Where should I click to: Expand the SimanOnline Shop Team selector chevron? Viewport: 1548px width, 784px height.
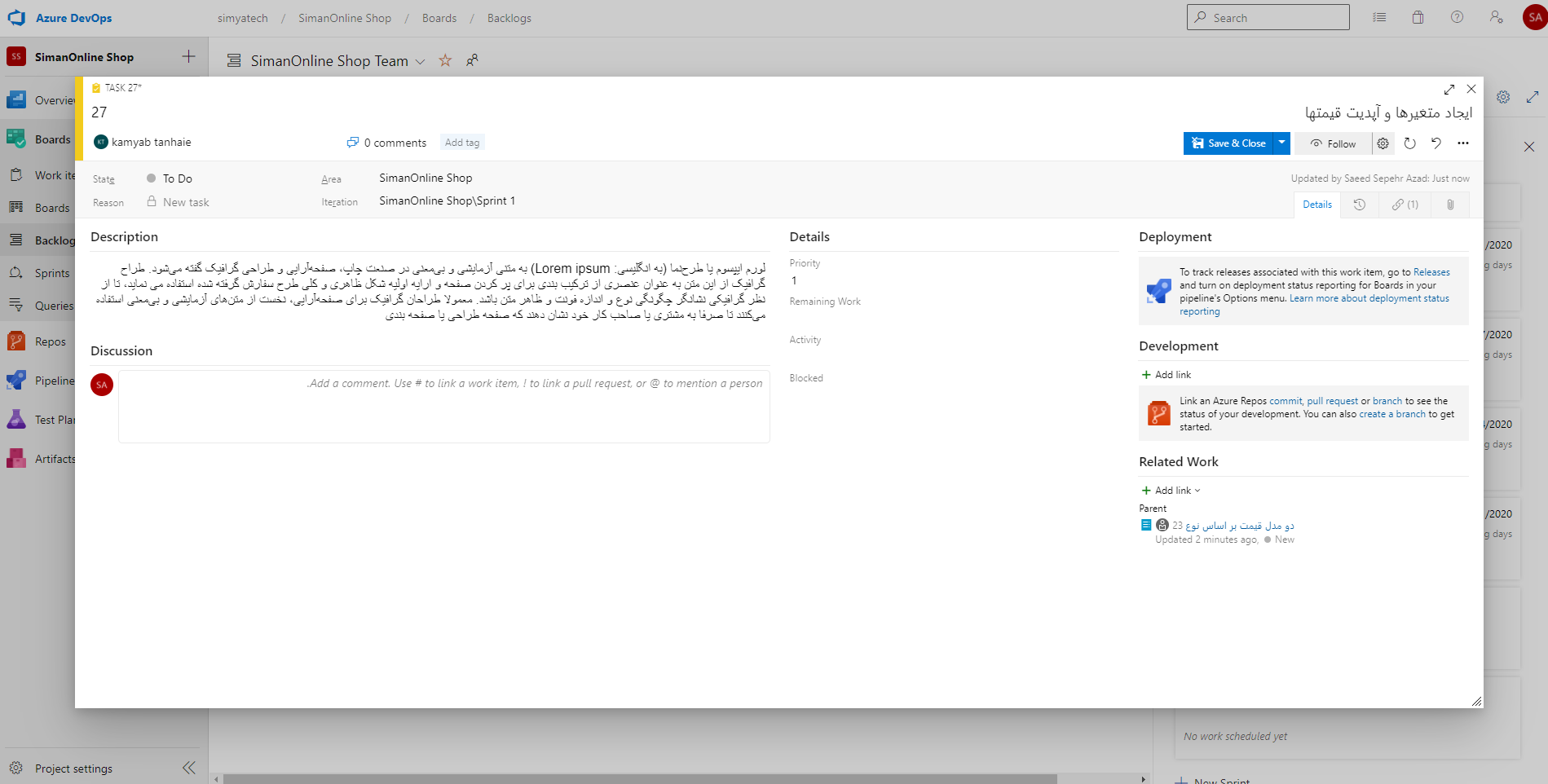tap(420, 61)
